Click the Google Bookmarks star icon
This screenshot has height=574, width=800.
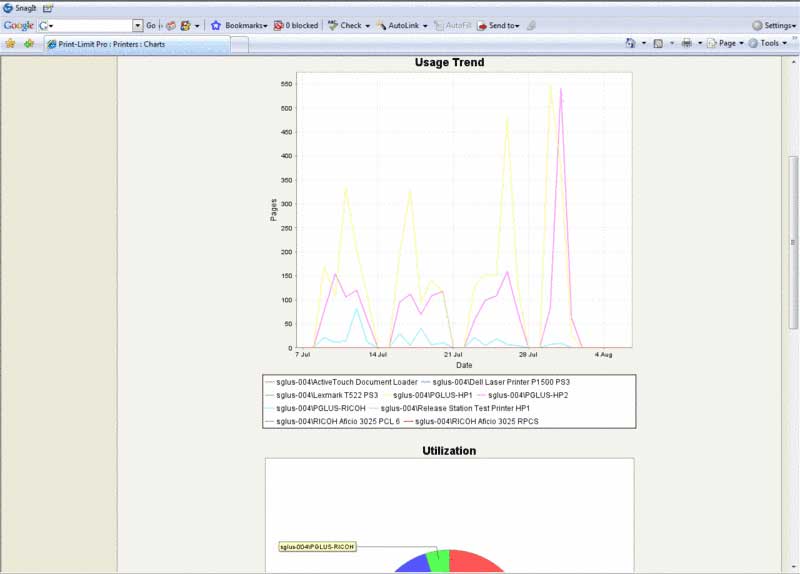(x=215, y=25)
